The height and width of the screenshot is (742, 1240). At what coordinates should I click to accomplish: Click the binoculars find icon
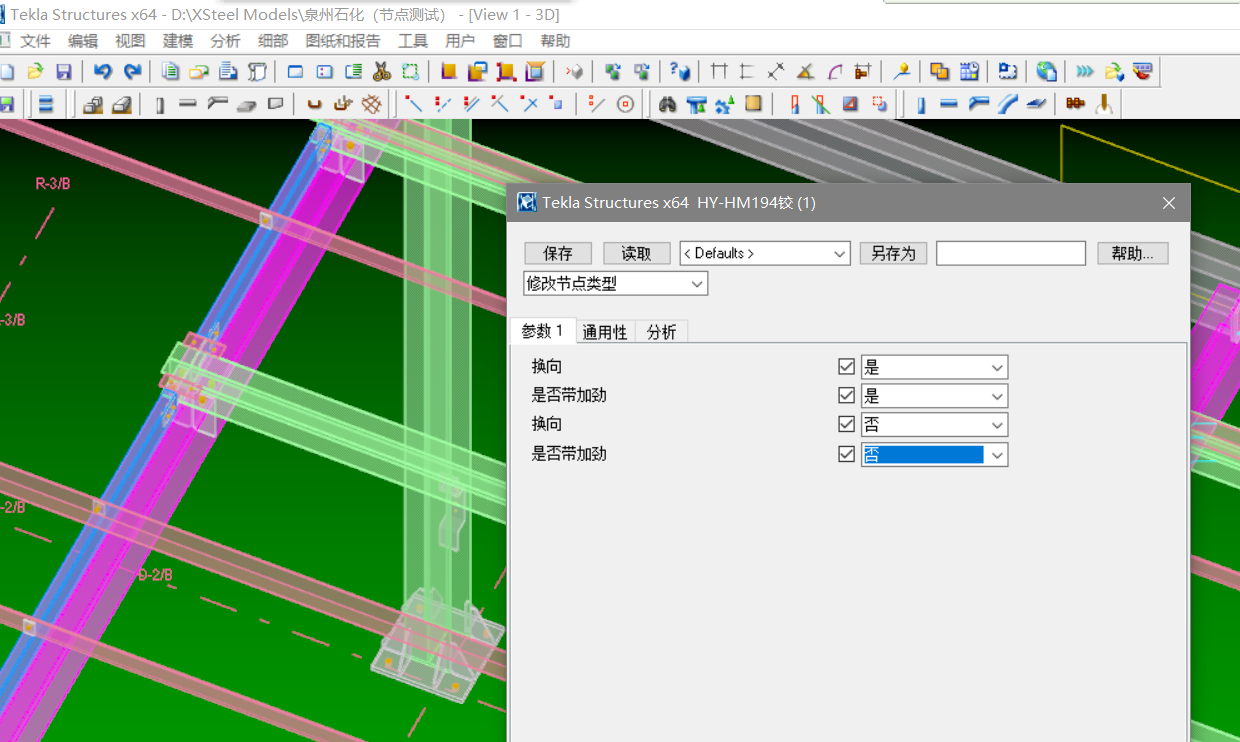[x=668, y=104]
